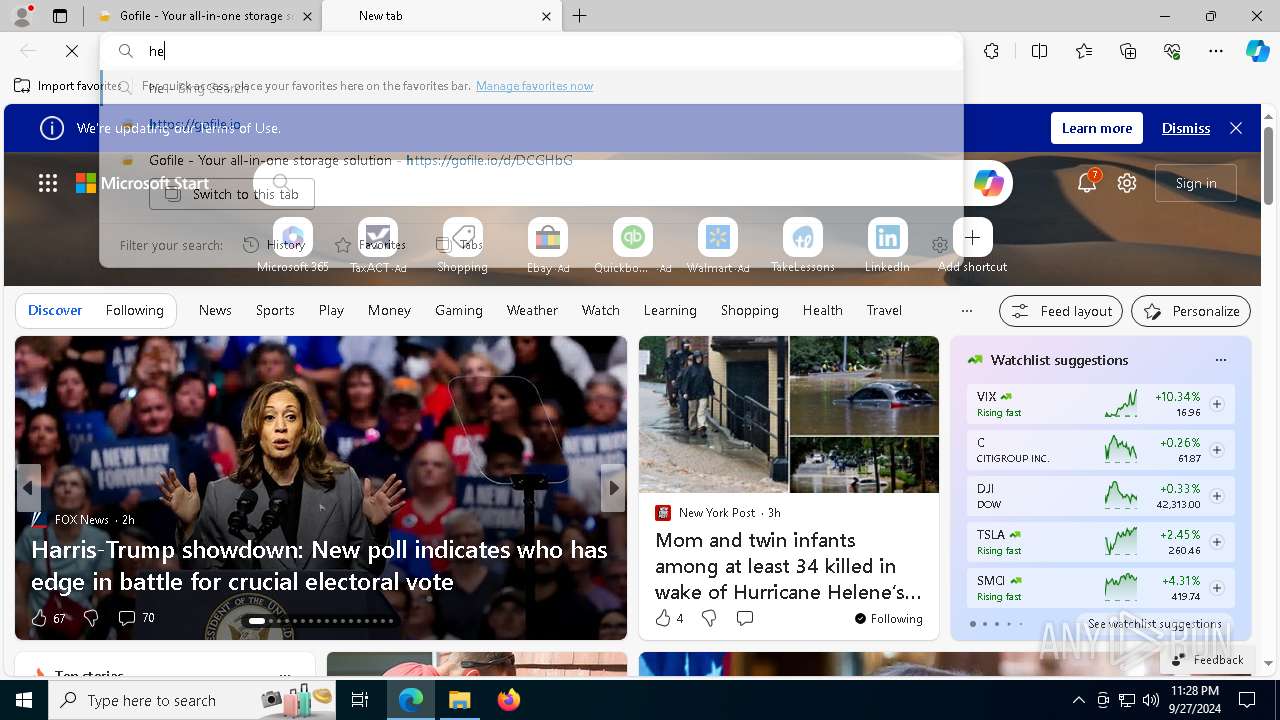Filter search by History
1280x720 pixels.
pyautogui.click(x=274, y=245)
